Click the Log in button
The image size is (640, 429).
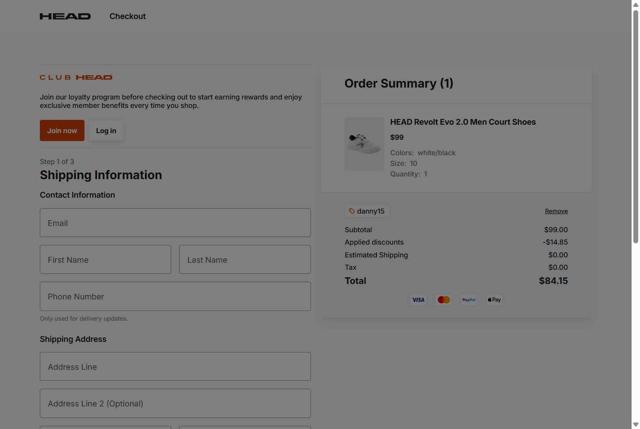[x=106, y=131]
